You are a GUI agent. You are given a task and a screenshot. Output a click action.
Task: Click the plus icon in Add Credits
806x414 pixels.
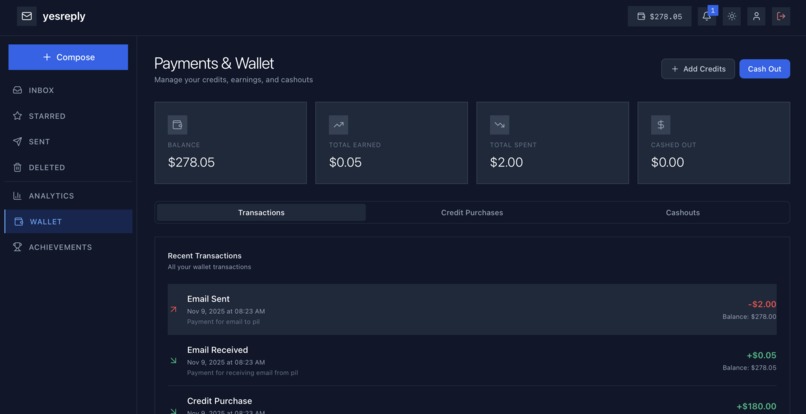point(675,69)
